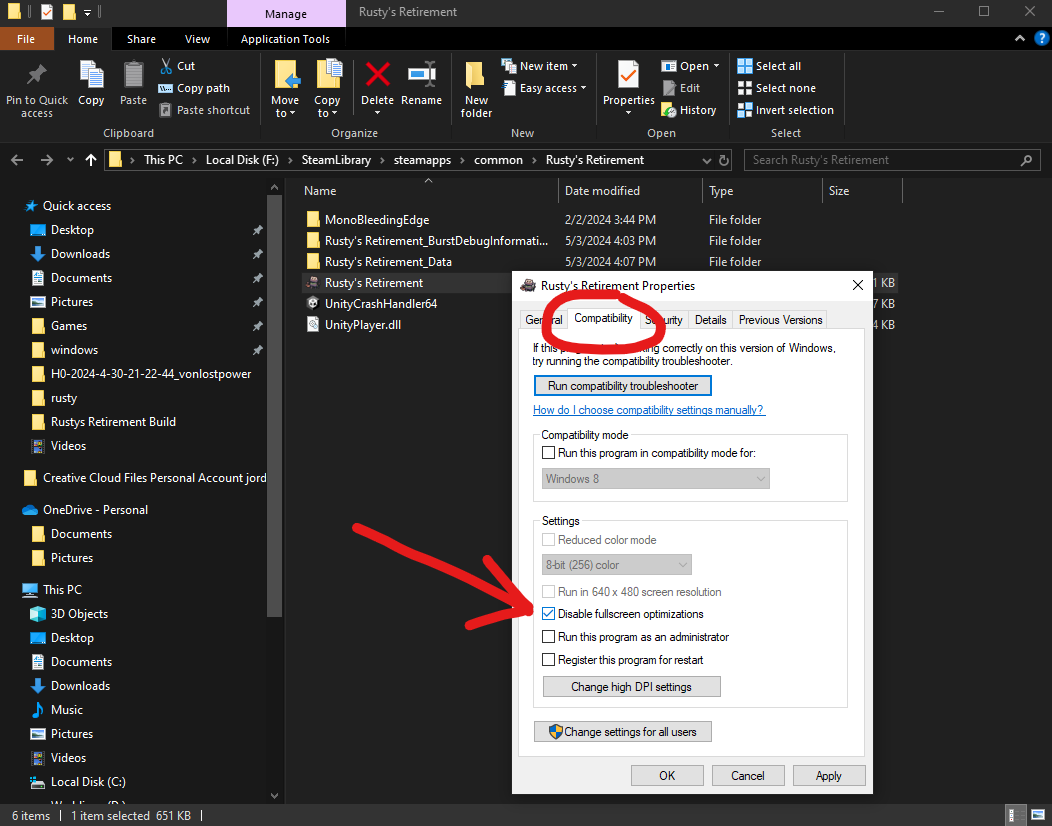This screenshot has width=1052, height=826.
Task: Click Change high DPI settings button
Action: coord(631,686)
